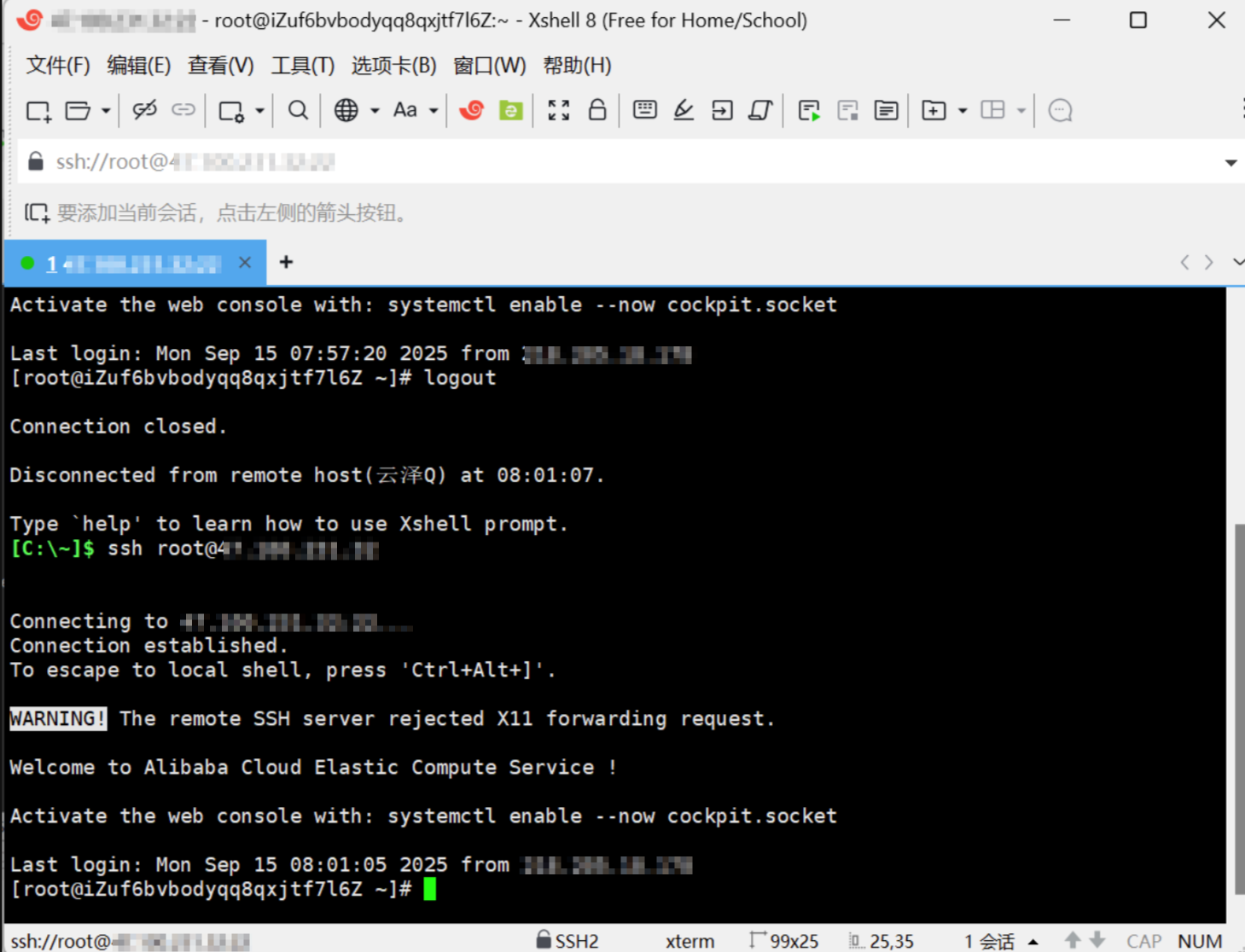Launch Xftp via green toolbar icon

(511, 110)
